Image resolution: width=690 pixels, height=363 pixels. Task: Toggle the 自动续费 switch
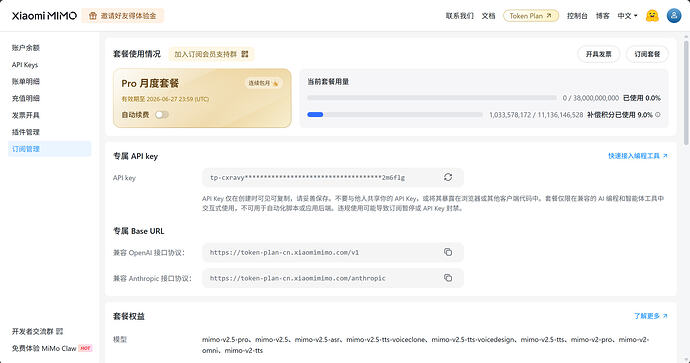click(x=161, y=115)
